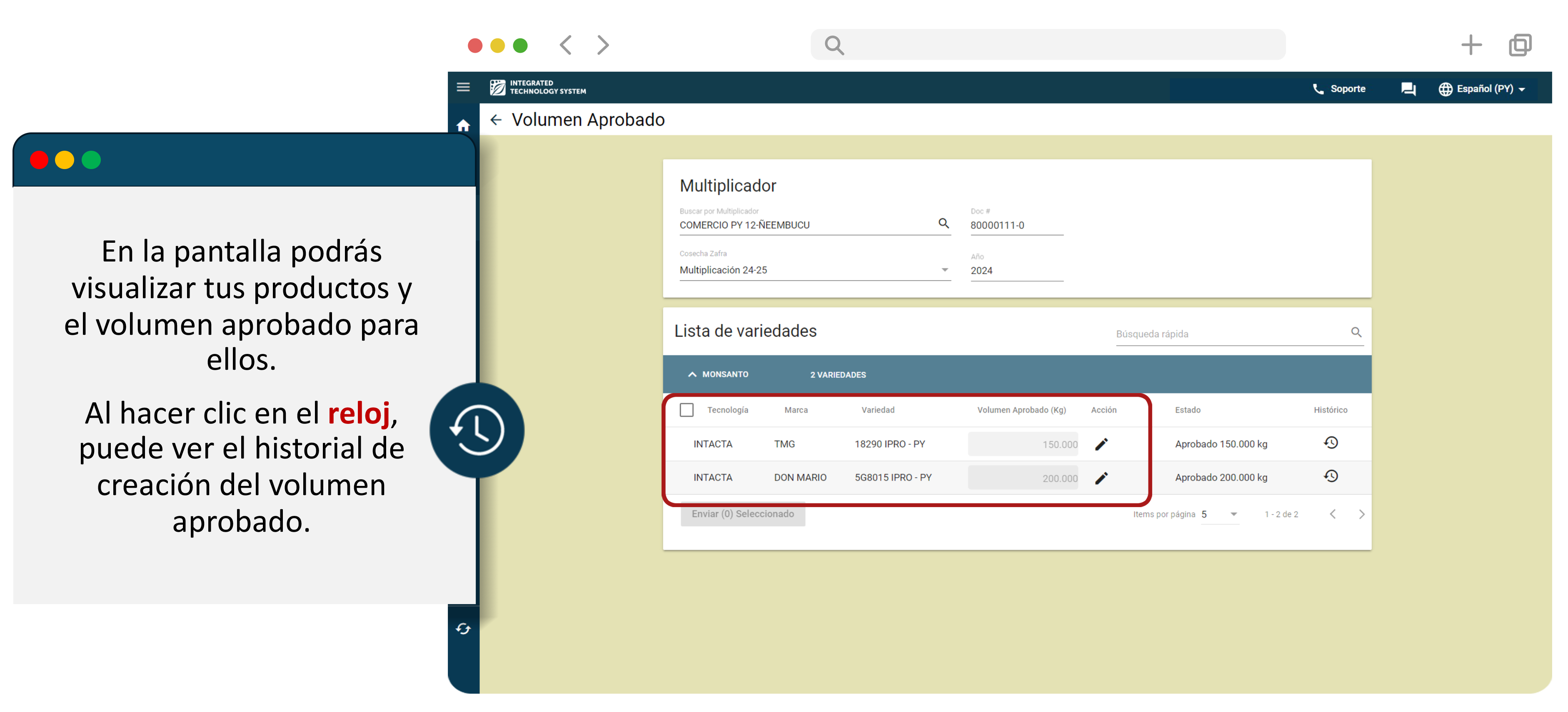The height and width of the screenshot is (712, 1568).
Task: Open the items per page dropdown
Action: coord(1220,514)
